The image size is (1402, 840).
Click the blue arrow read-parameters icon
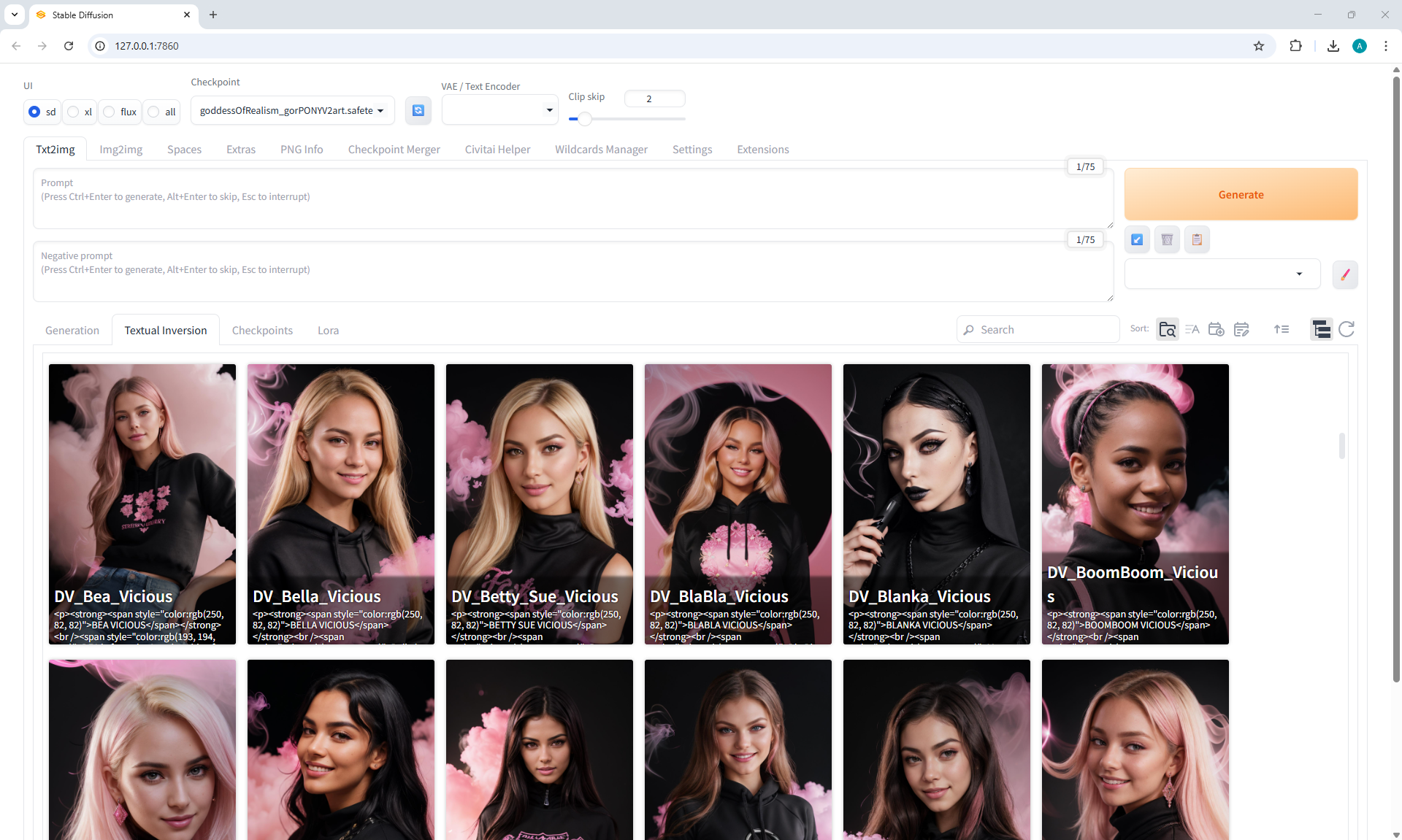[x=1137, y=239]
